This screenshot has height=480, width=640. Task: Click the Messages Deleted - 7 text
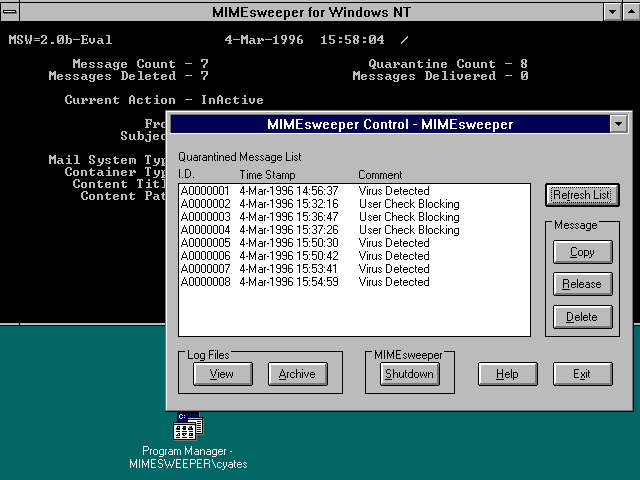click(129, 76)
